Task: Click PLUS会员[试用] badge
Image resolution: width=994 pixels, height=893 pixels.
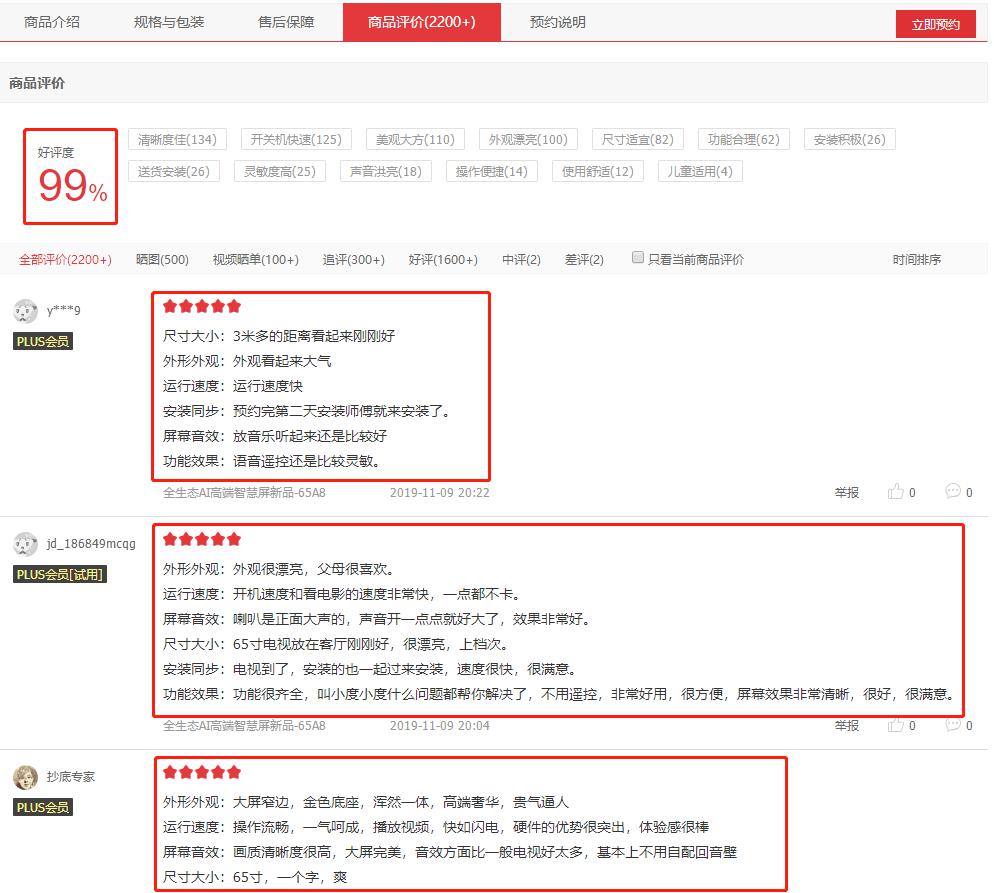Action: pyautogui.click(x=60, y=574)
